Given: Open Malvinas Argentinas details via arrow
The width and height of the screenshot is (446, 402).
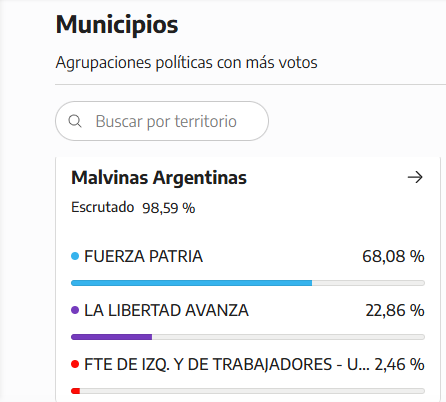Looking at the screenshot, I should pyautogui.click(x=415, y=177).
